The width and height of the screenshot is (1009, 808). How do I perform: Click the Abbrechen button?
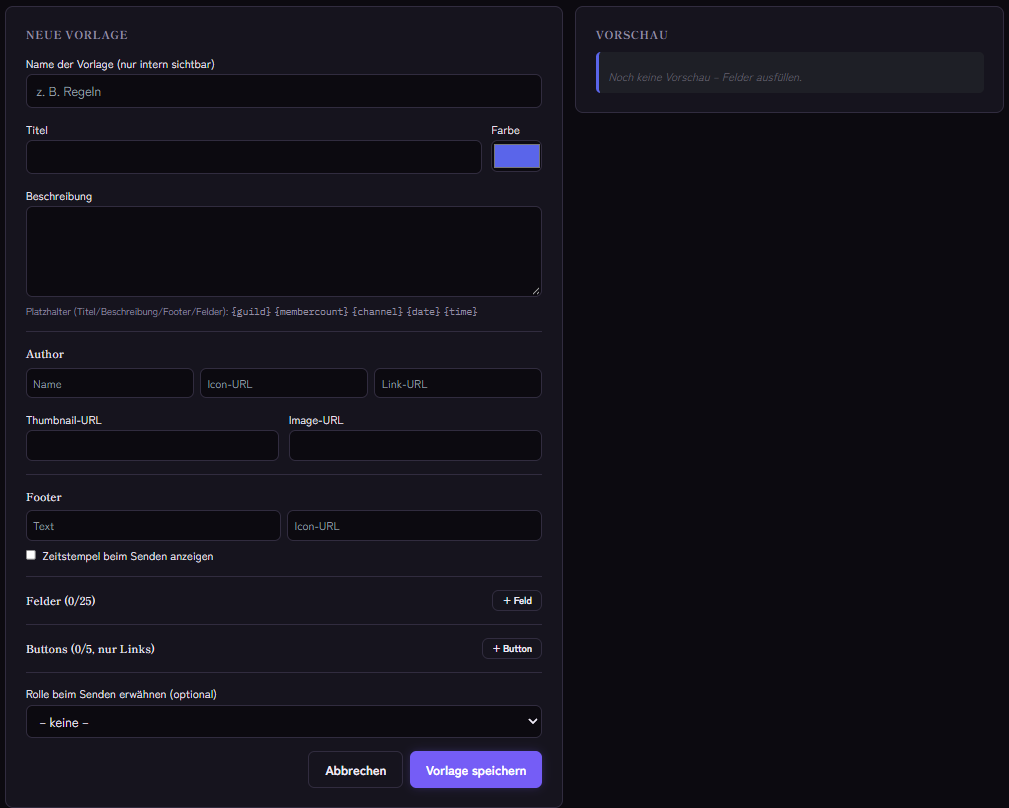coord(355,770)
